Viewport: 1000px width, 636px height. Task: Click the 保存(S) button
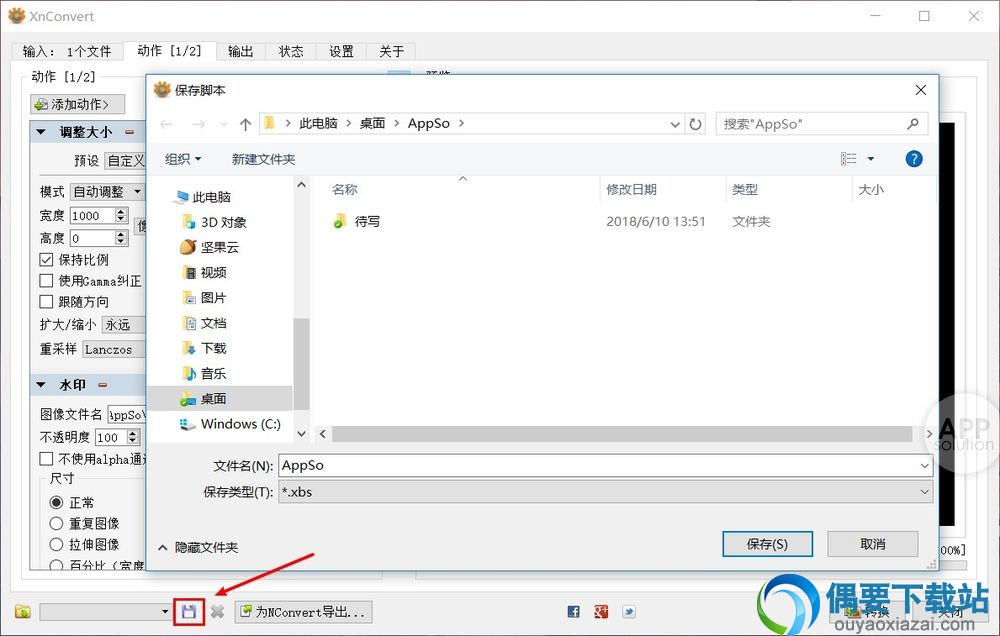click(767, 544)
